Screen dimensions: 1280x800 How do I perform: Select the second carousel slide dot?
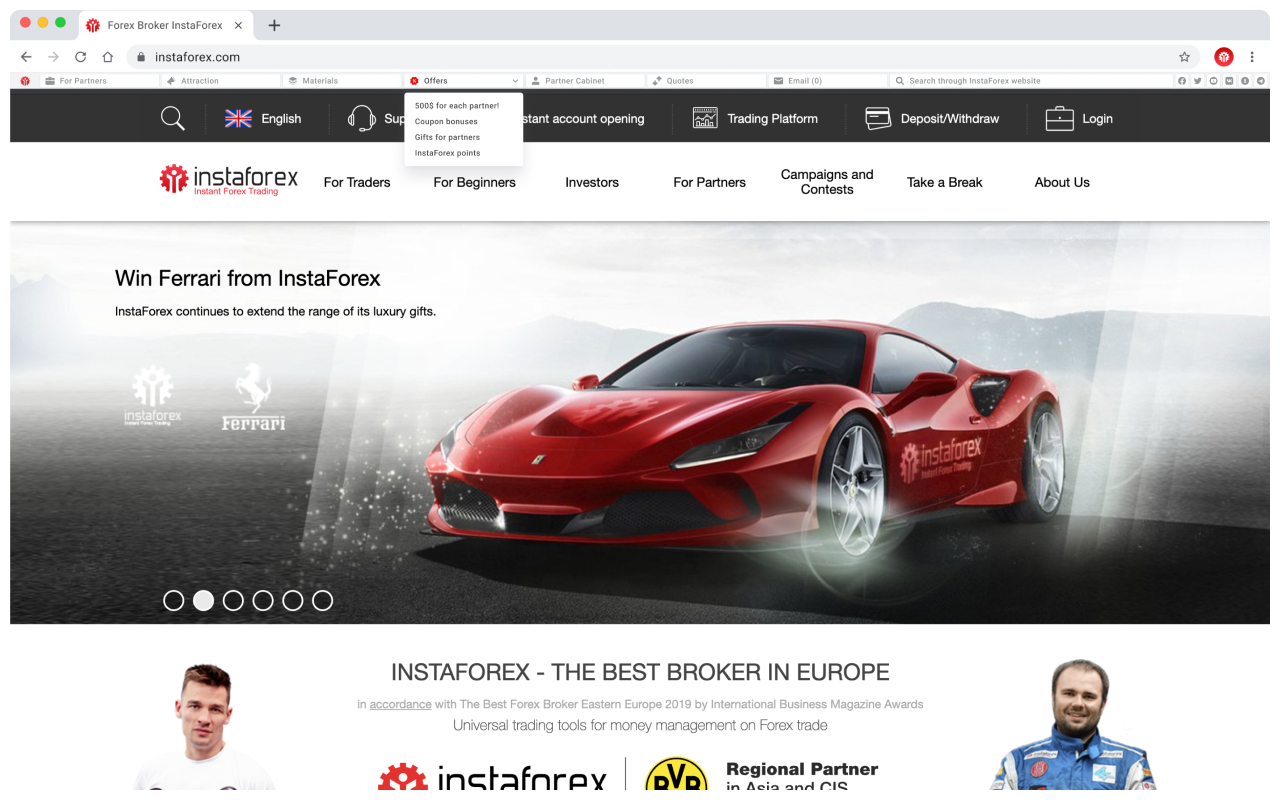(x=203, y=600)
